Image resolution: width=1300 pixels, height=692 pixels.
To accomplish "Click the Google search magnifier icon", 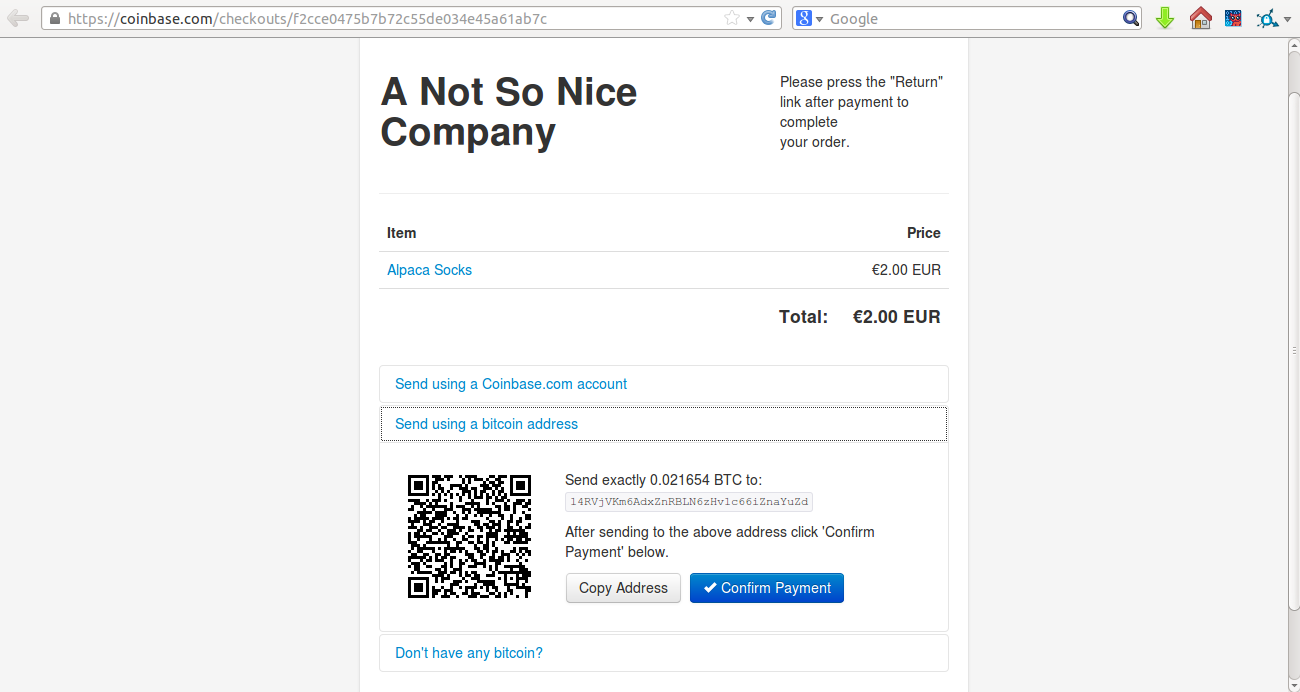I will (x=1131, y=17).
